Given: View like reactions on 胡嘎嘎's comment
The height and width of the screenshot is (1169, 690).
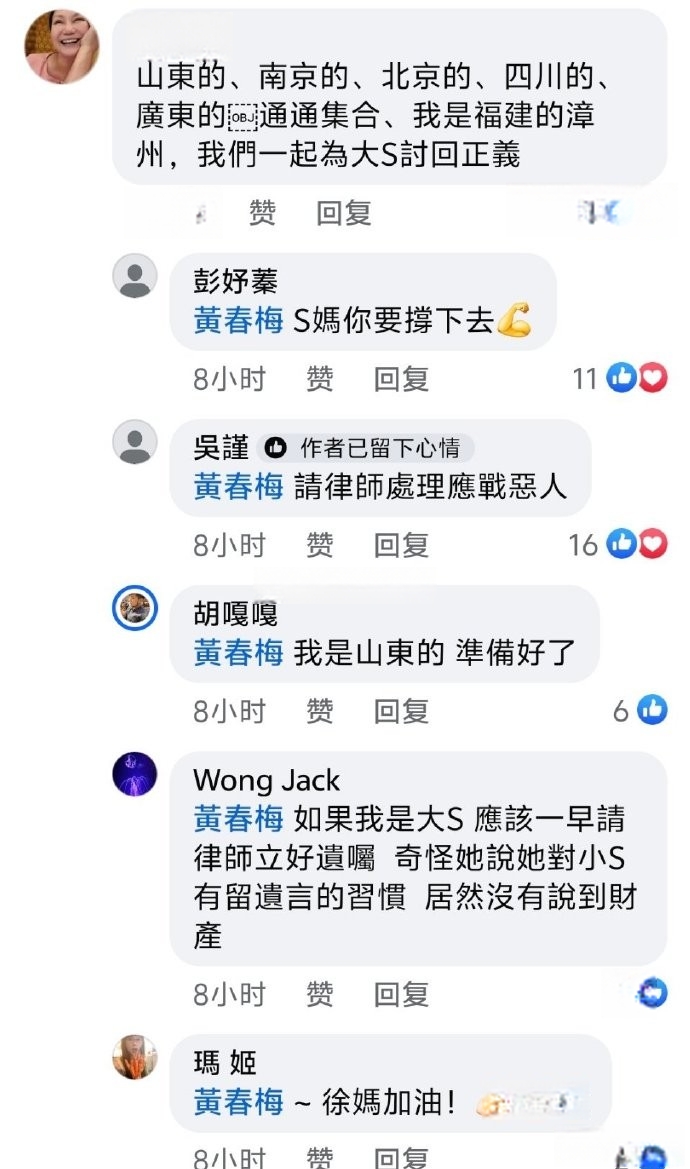Looking at the screenshot, I should [x=640, y=710].
